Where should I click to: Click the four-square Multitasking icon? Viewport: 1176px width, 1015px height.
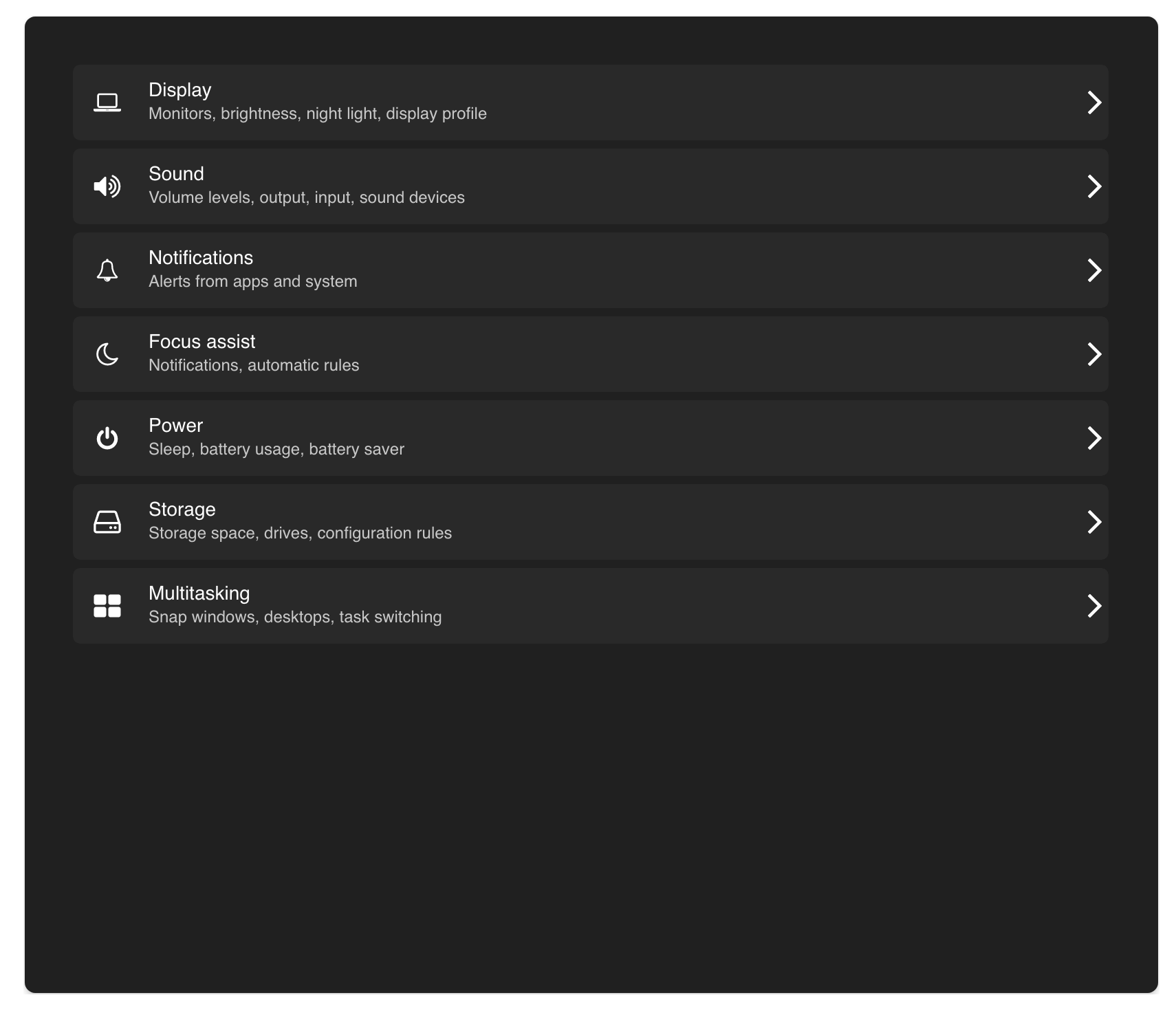(x=107, y=606)
